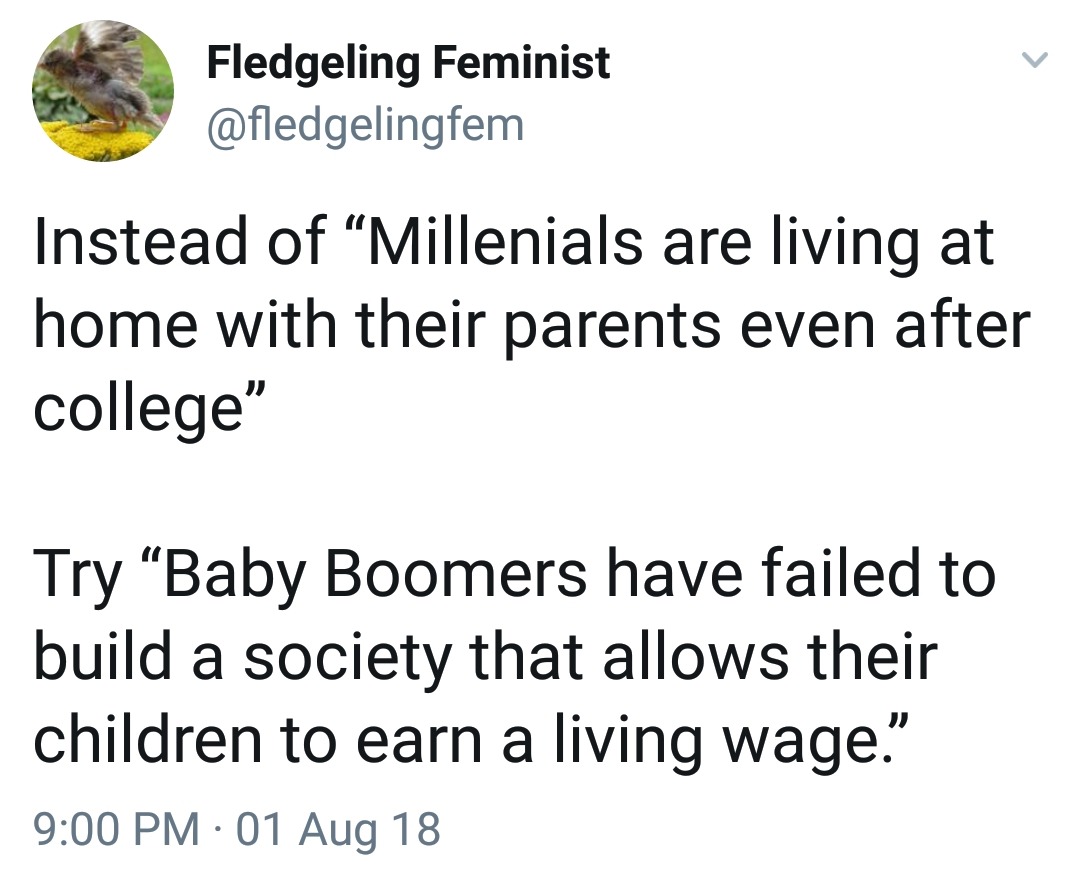The width and height of the screenshot is (1066, 877).
Task: Click the bird profile picture avatar
Action: [103, 90]
